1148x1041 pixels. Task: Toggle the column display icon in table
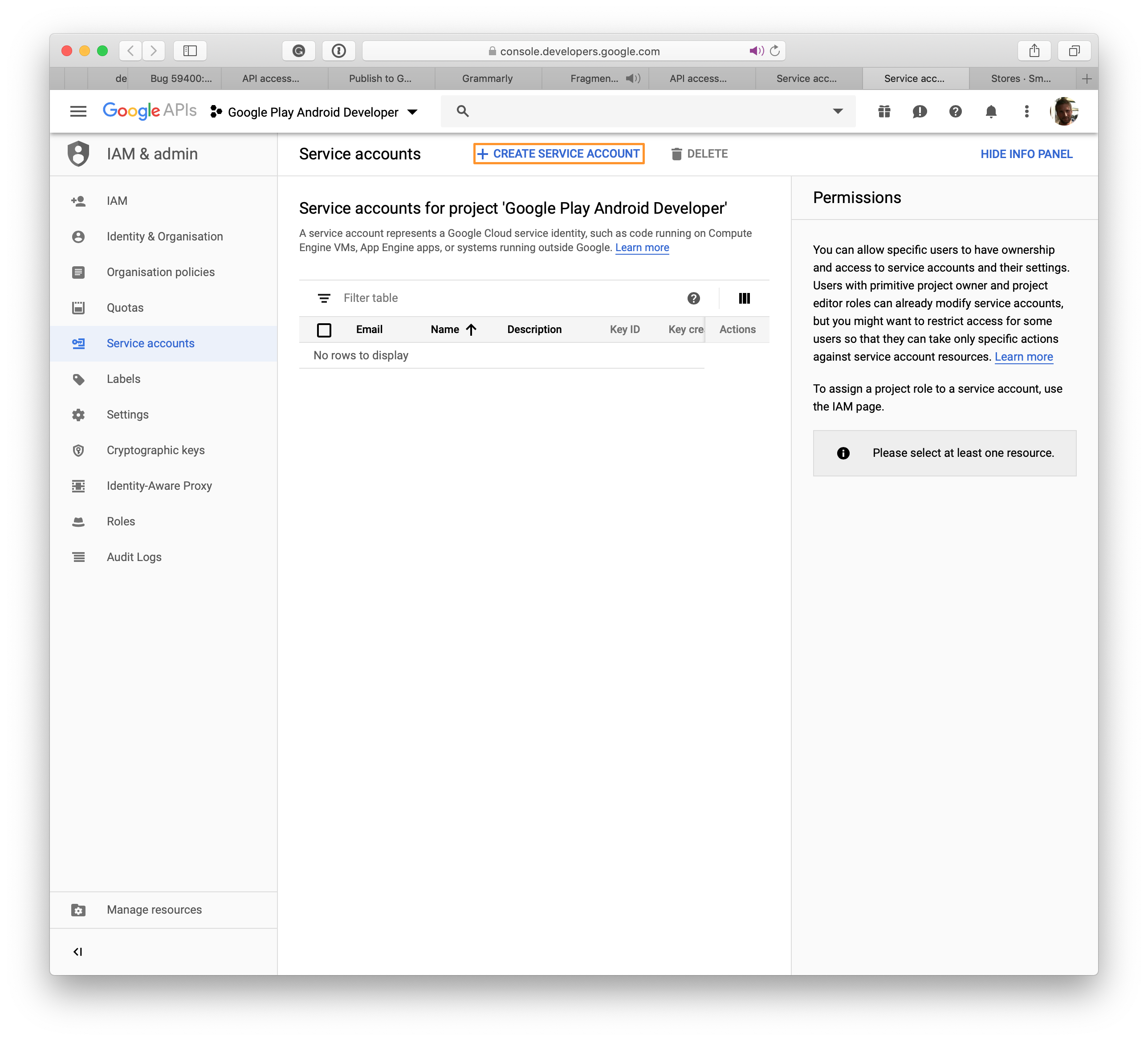coord(745,298)
